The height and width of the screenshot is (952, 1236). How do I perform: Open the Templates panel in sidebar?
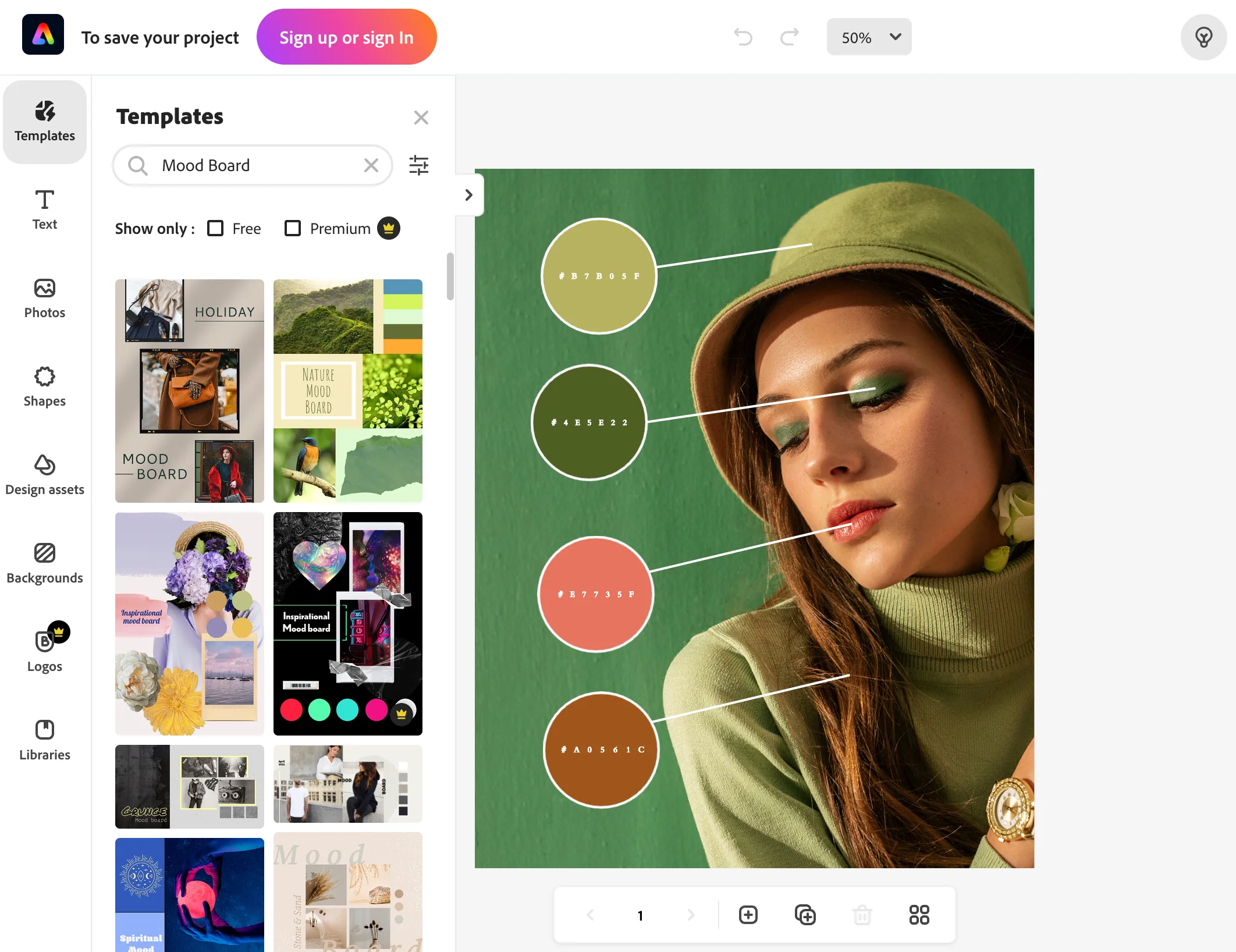tap(45, 121)
